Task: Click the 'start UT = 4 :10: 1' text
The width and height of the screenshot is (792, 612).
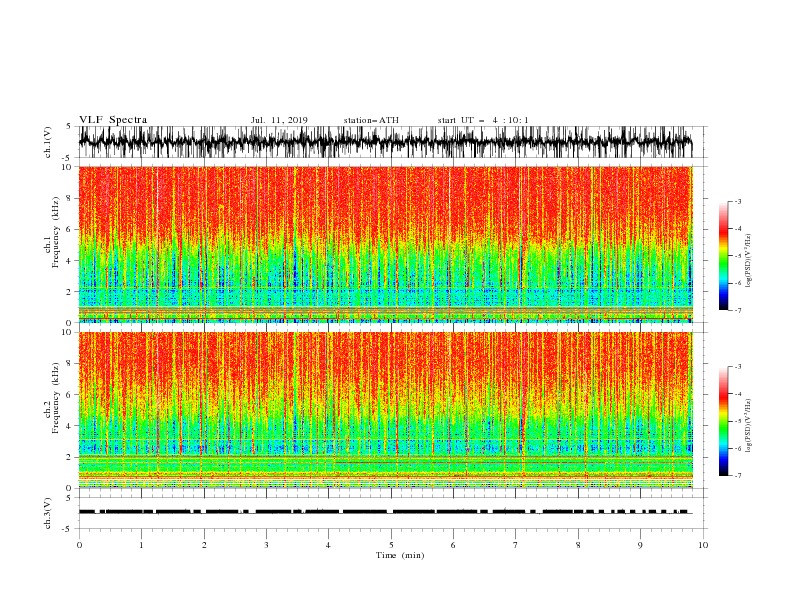Action: 483,120
